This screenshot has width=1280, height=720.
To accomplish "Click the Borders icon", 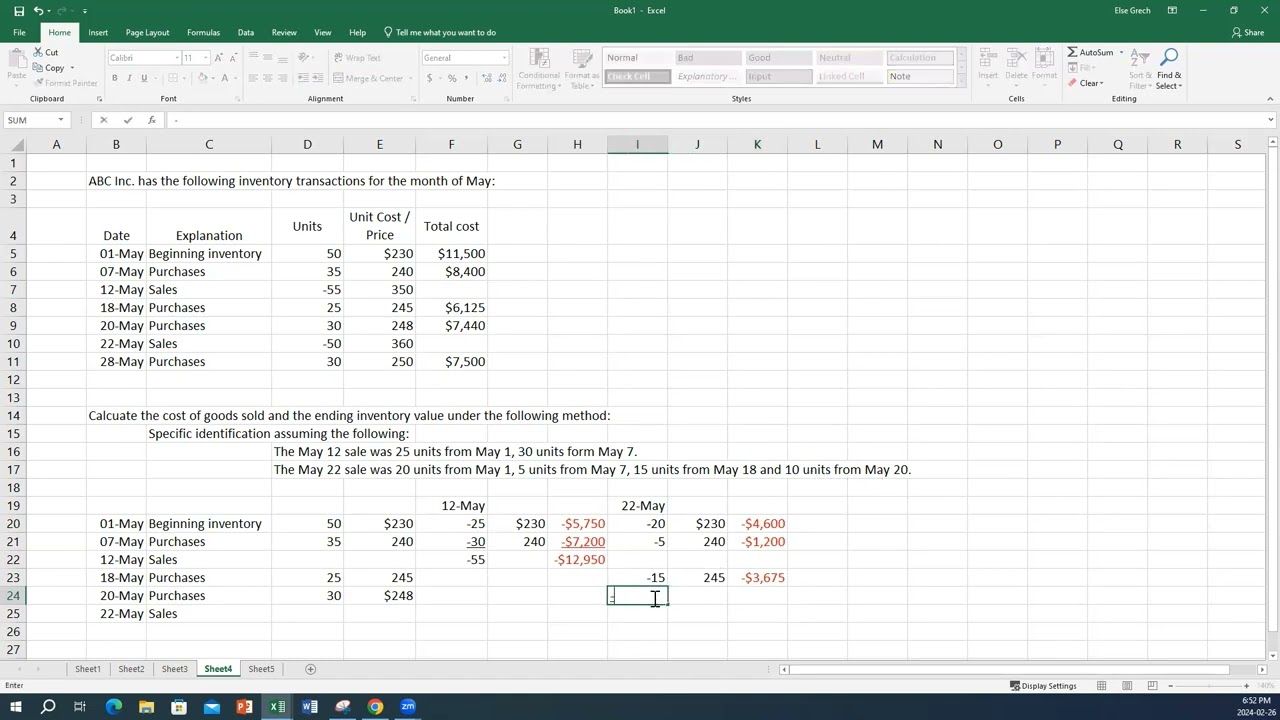I will (x=171, y=78).
